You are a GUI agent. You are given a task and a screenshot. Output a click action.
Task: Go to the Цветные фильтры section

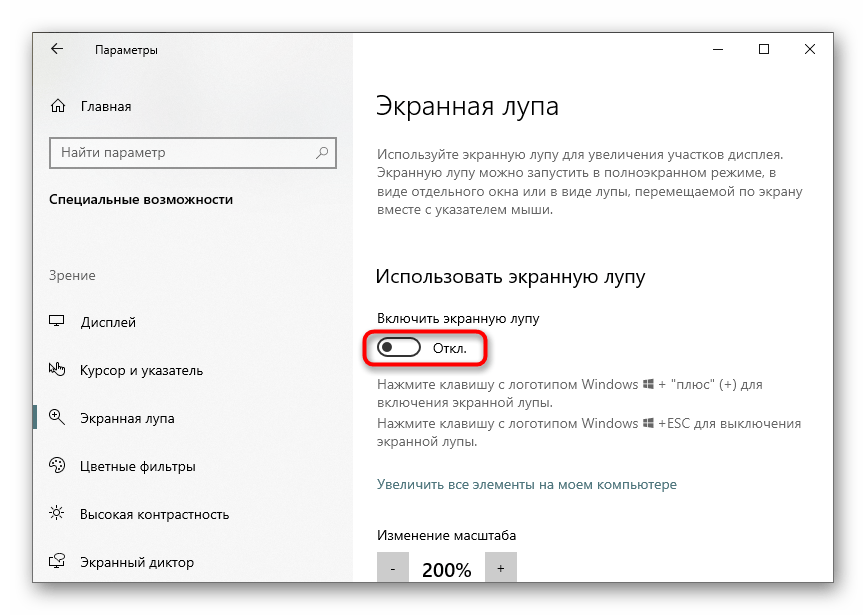click(138, 466)
